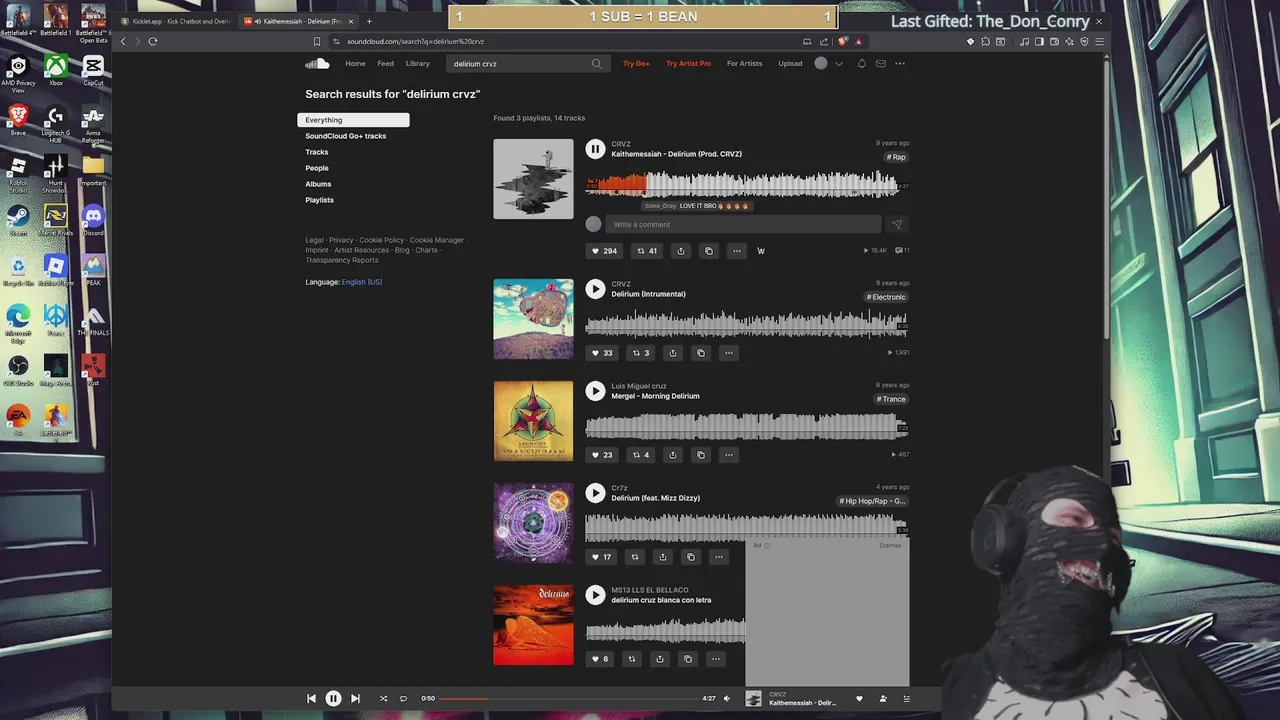Image resolution: width=1280 pixels, height=720 pixels.
Task: Open more menu for Delirium (Intrumental)
Action: 729,353
